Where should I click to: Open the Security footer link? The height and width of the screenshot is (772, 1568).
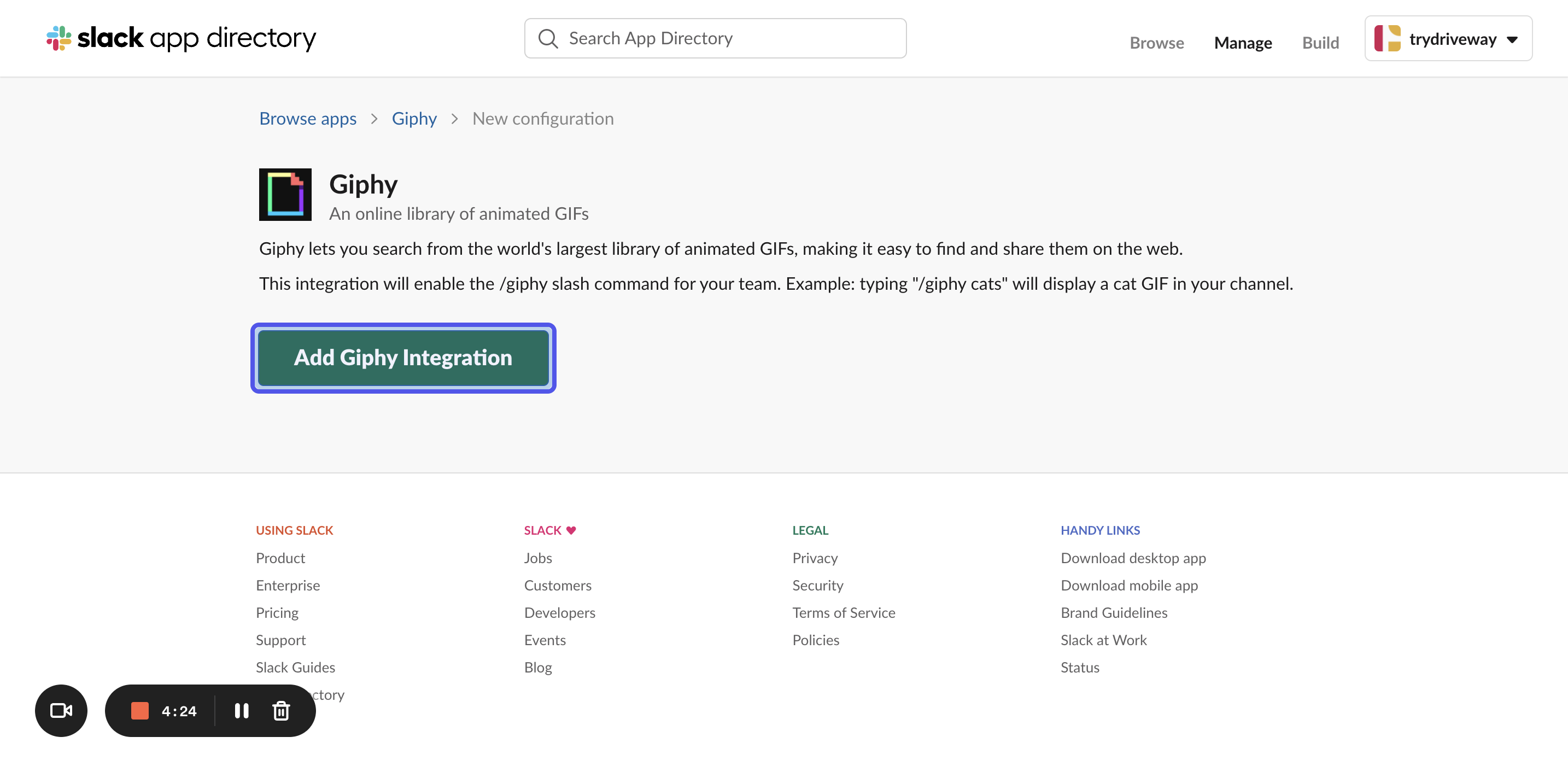(817, 585)
